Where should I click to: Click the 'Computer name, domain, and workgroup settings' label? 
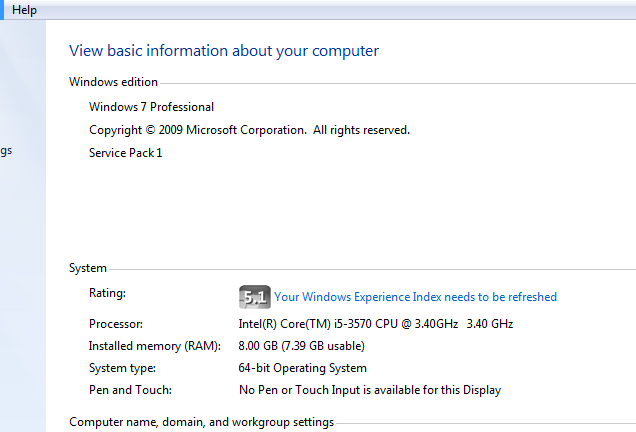point(202,422)
